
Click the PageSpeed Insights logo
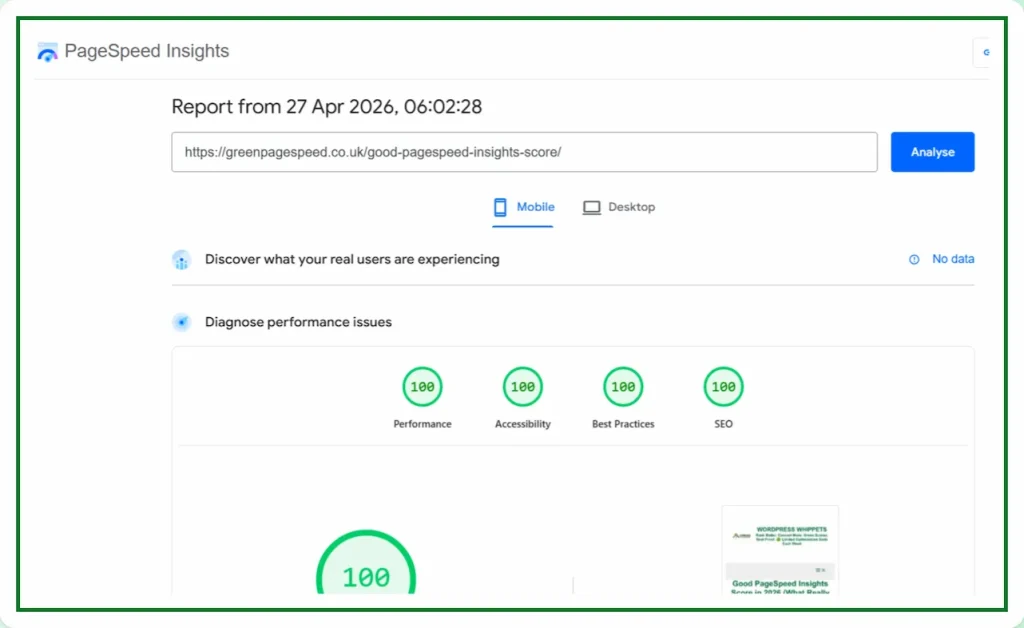pos(46,51)
